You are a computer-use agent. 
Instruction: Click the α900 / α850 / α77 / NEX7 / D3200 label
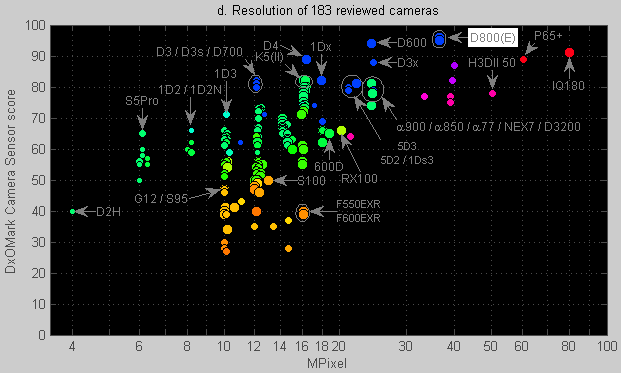tap(488, 127)
